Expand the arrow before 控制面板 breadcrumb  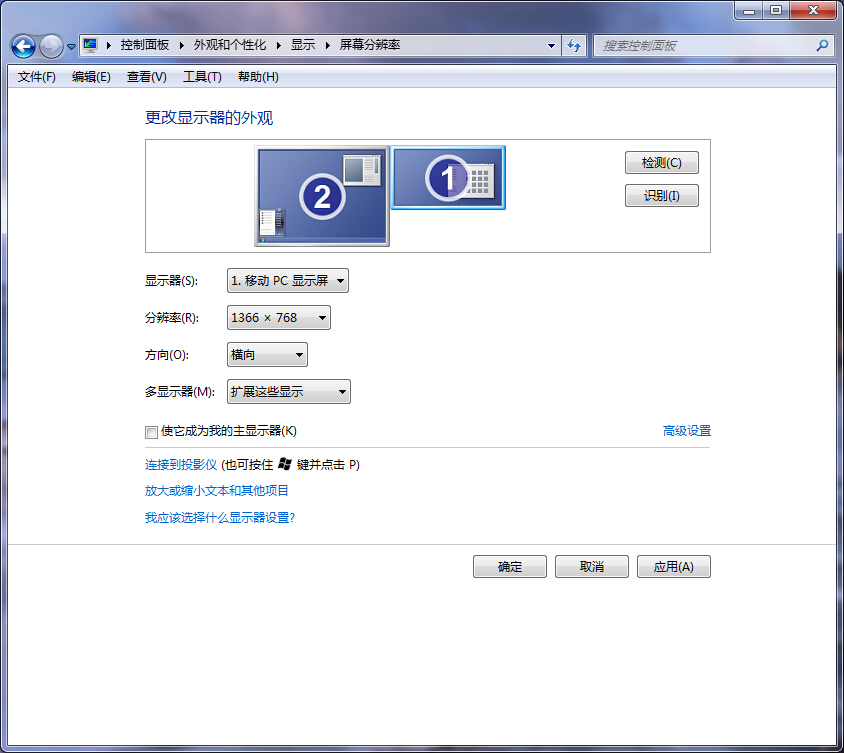click(x=109, y=45)
